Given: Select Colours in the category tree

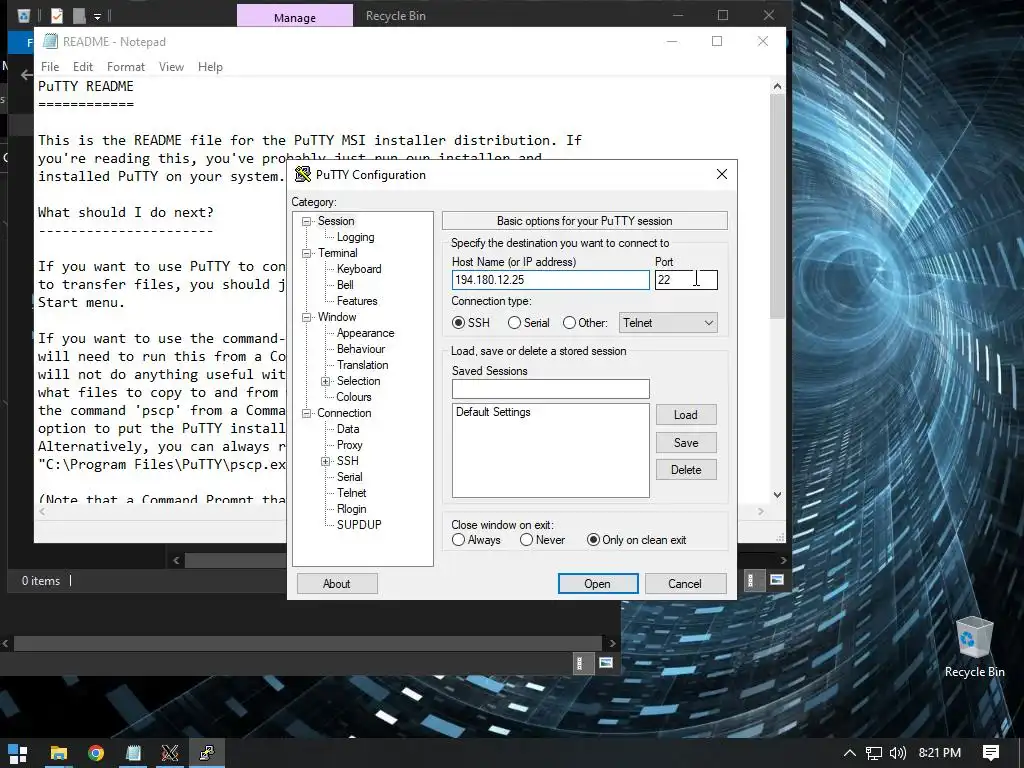Looking at the screenshot, I should (353, 397).
